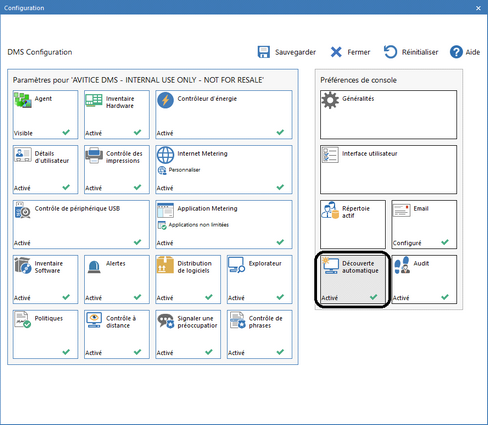The image size is (488, 425).
Task: Toggle the Politiques tile checkmark
Action: [x=66, y=352]
